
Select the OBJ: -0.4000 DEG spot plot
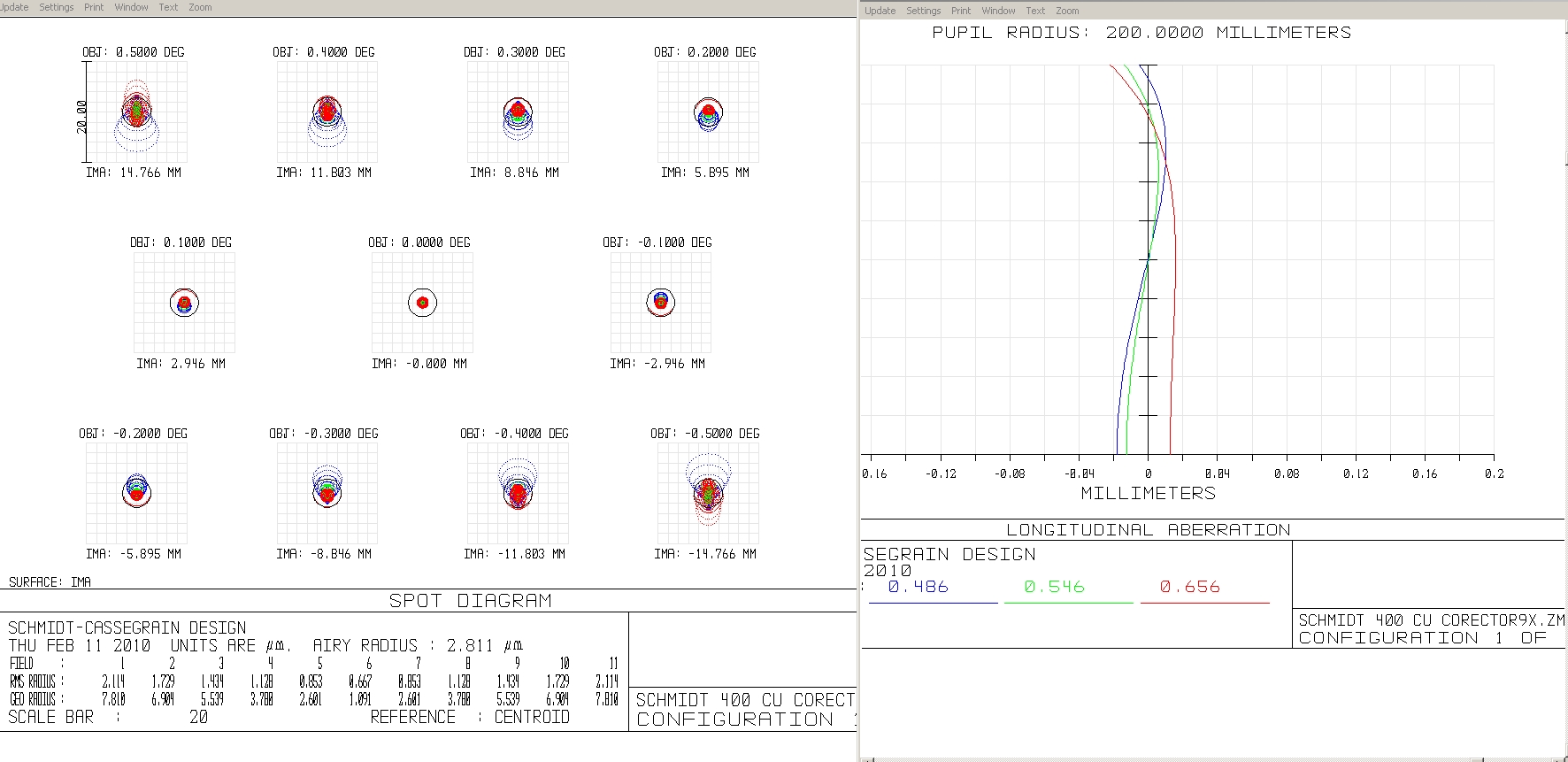(518, 493)
